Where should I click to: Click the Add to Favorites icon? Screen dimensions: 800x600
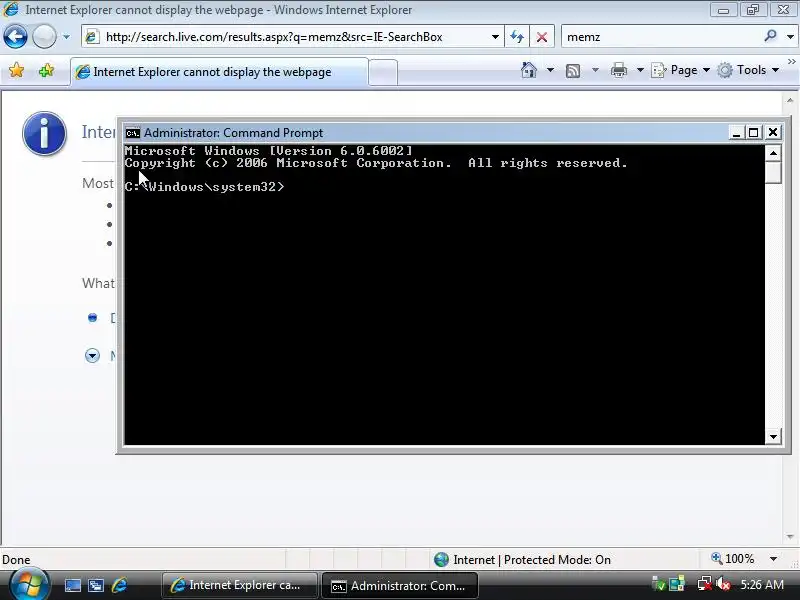point(46,70)
